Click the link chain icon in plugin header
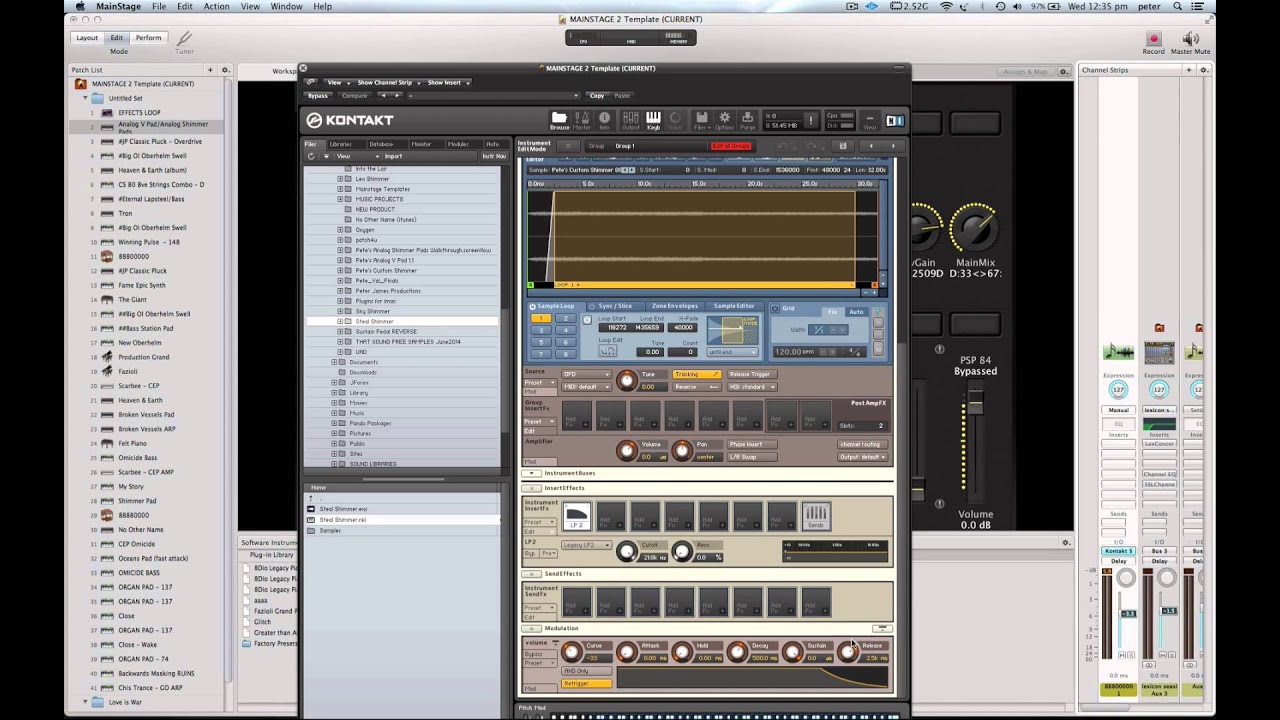 [311, 82]
